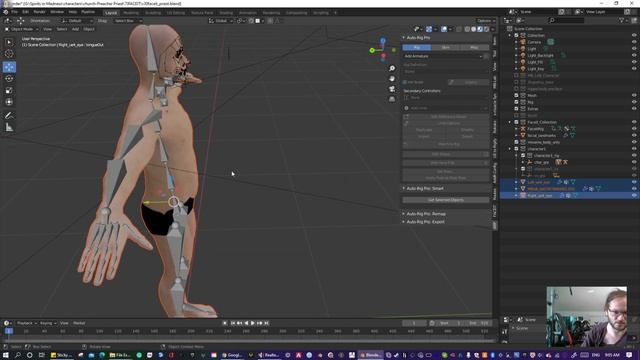Click the FaceitRig armature icon in outliner
Screen dimensions: 640x360
(523, 129)
